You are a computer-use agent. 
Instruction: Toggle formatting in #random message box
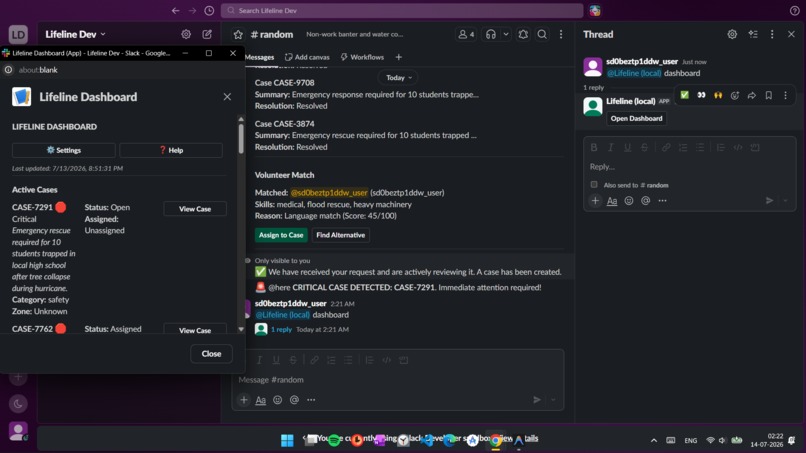click(x=261, y=400)
